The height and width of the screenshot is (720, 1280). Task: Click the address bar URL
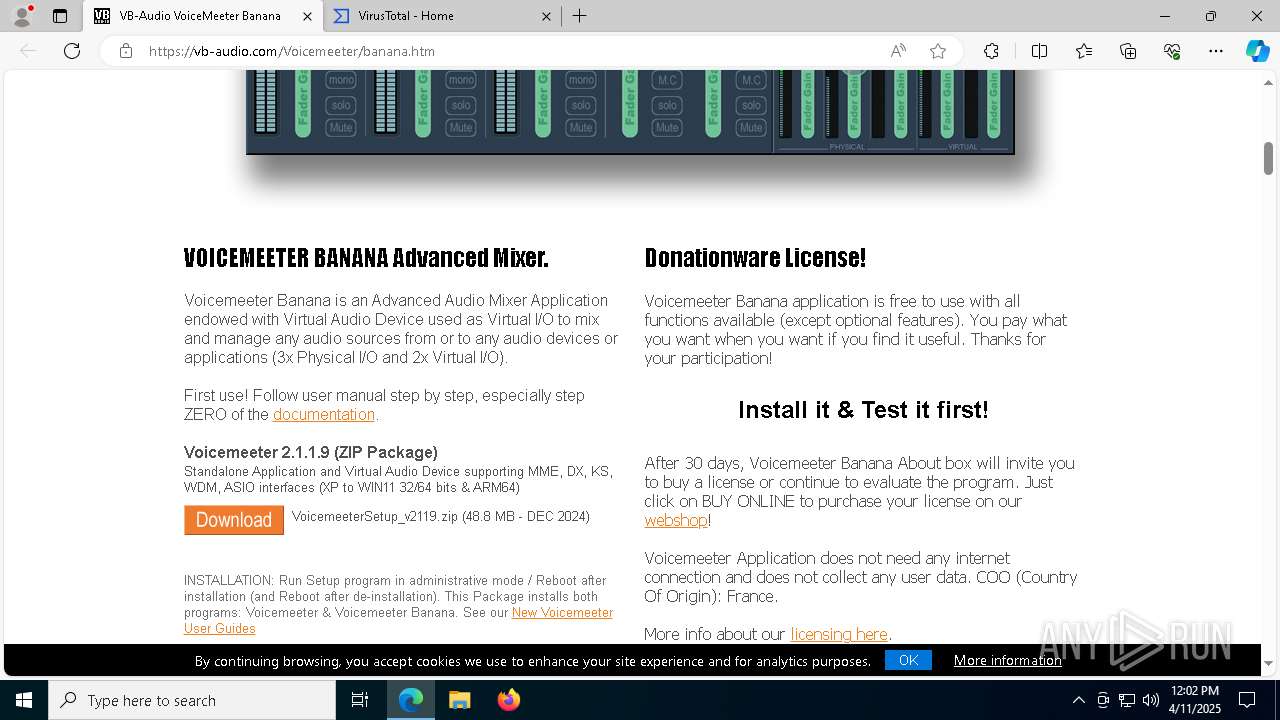(x=291, y=51)
